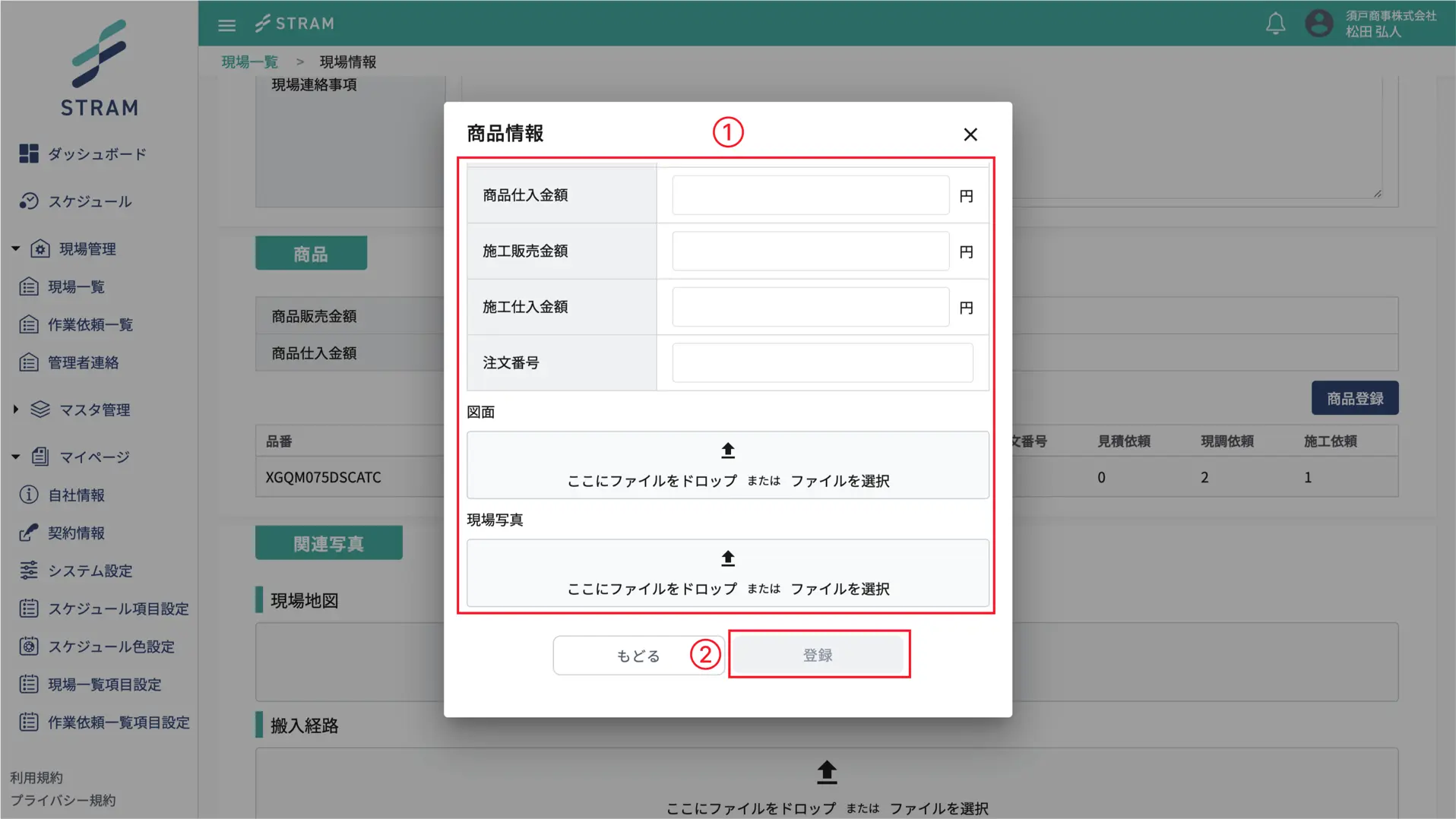
Task: Click the もどる button to go back
Action: pyautogui.click(x=638, y=654)
